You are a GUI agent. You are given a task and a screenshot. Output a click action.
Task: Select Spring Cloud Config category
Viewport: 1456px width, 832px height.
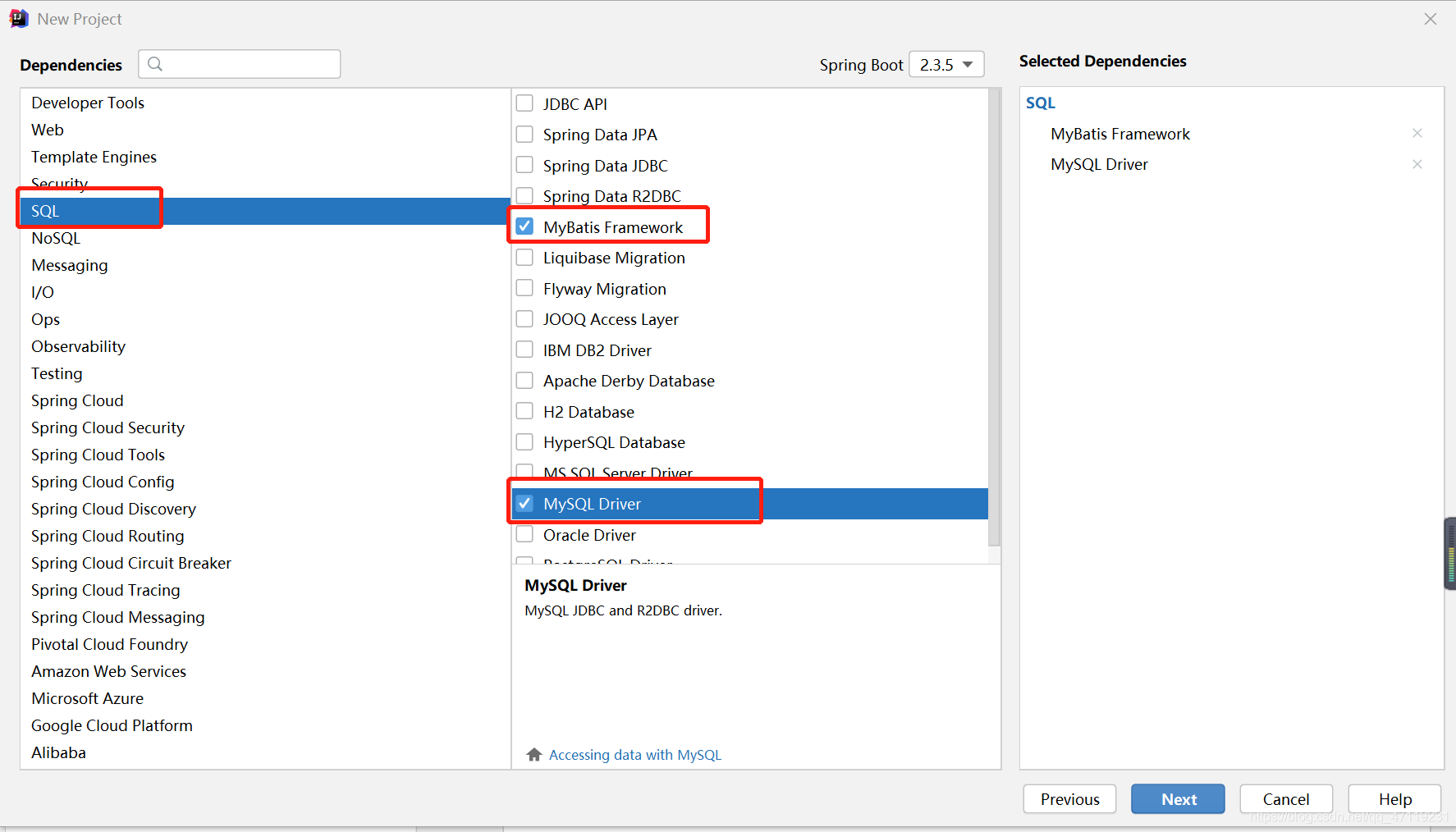[x=265, y=482]
